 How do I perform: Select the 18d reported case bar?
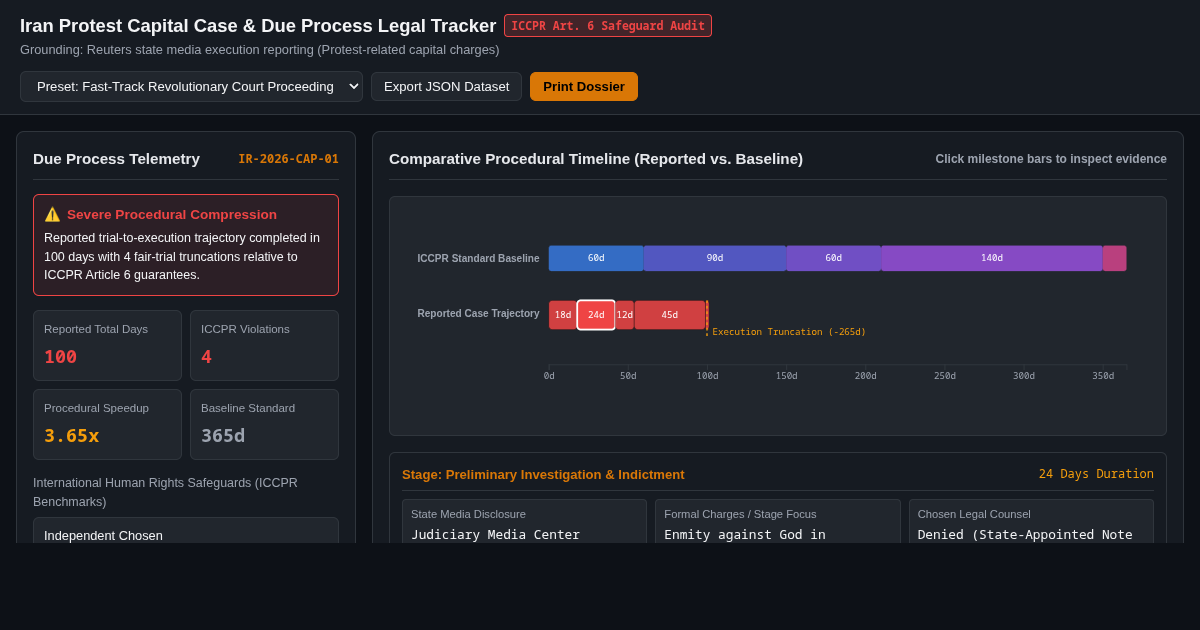pyautogui.click(x=563, y=315)
